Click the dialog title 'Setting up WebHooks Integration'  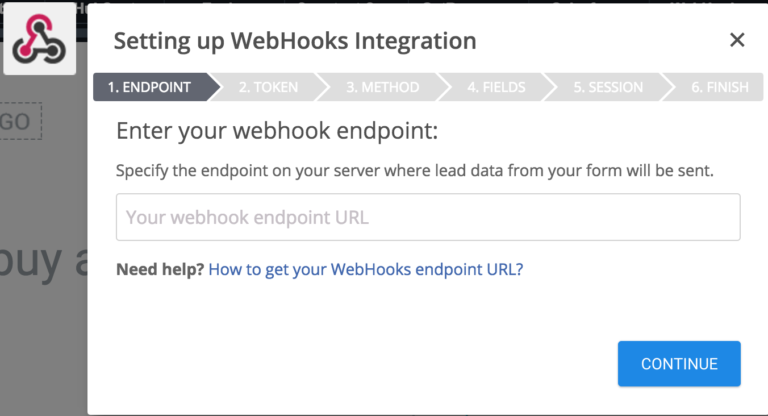(x=295, y=42)
